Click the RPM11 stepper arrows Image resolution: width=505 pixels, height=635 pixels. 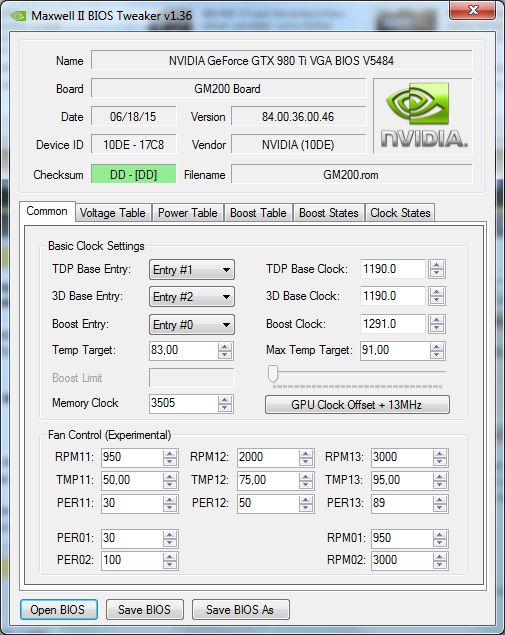(x=170, y=458)
